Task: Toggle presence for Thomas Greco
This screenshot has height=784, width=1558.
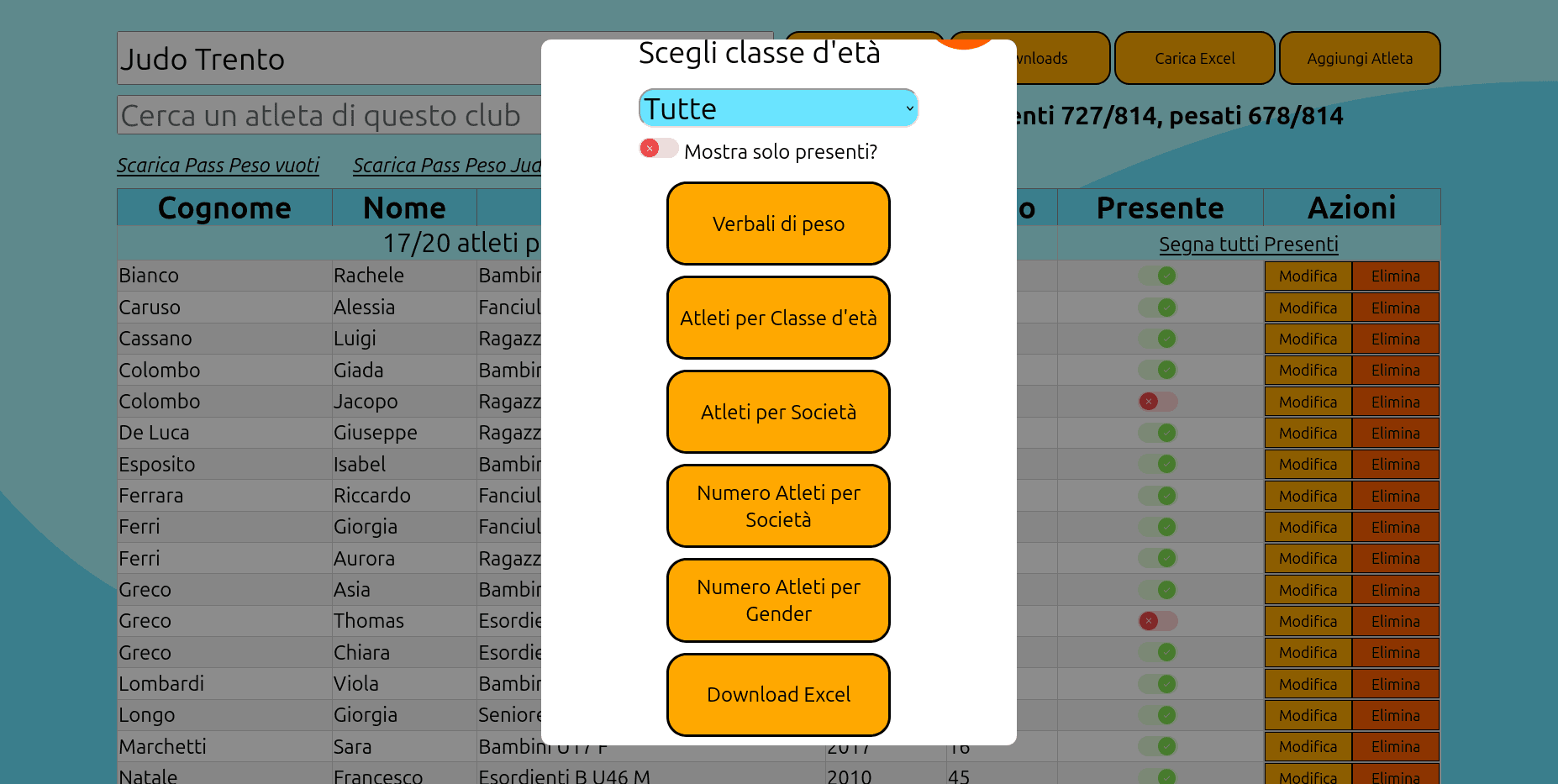Action: coord(1157,621)
